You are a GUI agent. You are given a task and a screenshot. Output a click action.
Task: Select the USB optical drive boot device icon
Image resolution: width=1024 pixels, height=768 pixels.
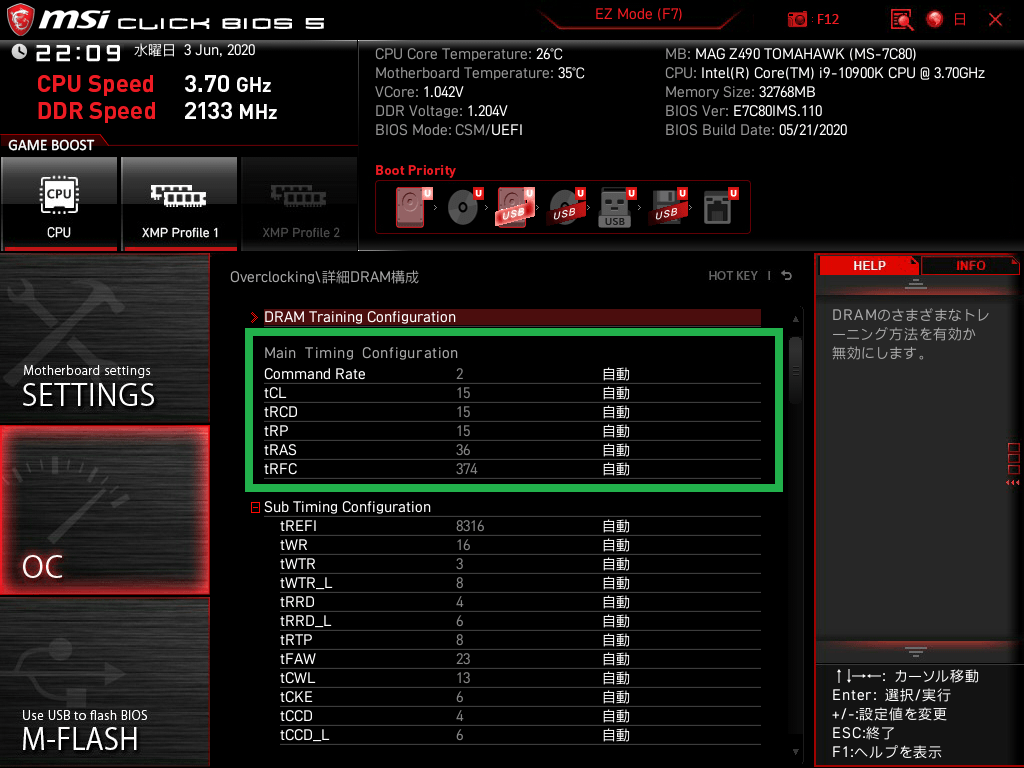(566, 207)
